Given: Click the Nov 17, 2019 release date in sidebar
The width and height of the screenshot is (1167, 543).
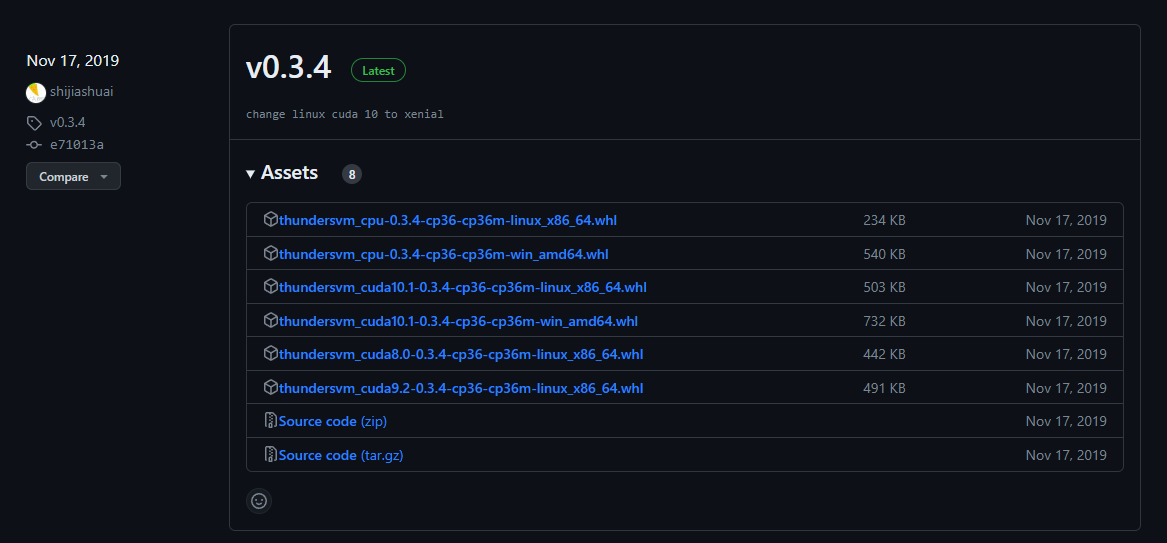Looking at the screenshot, I should click(x=73, y=60).
